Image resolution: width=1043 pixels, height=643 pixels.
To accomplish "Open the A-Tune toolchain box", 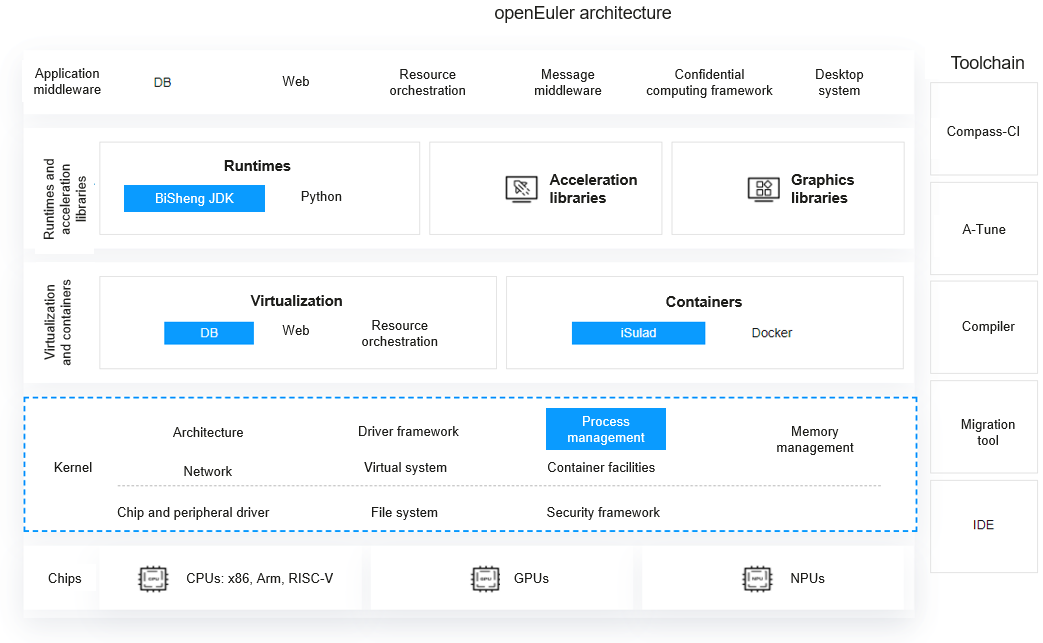I will (x=983, y=229).
